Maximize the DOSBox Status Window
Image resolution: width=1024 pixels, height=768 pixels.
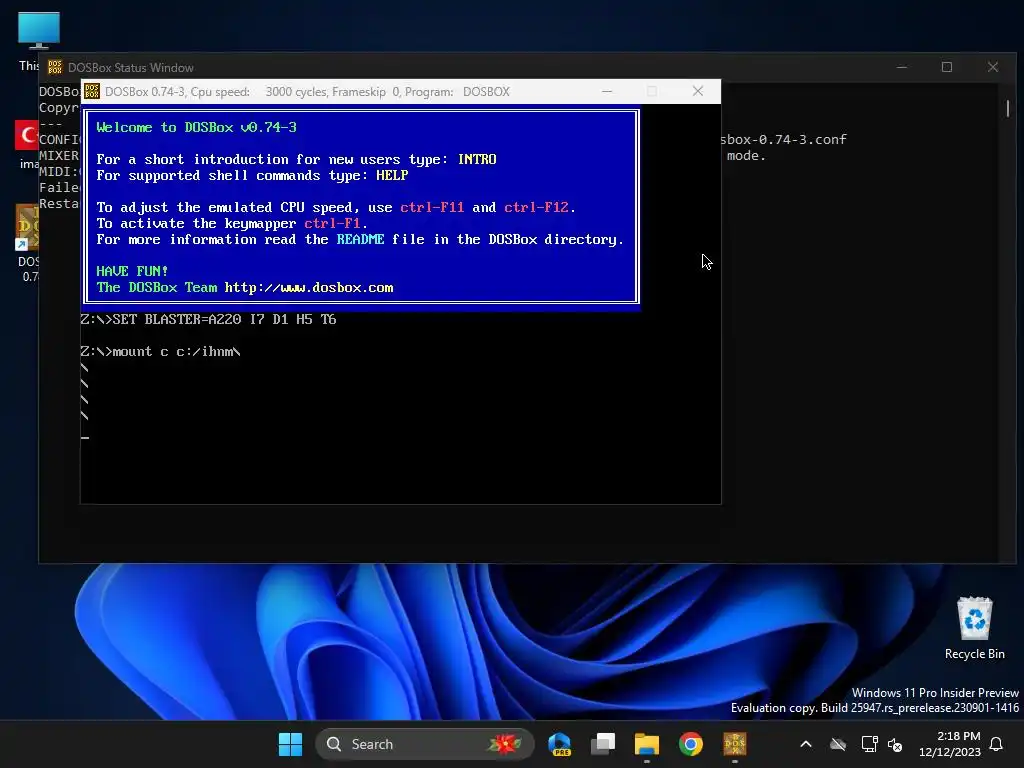[947, 67]
